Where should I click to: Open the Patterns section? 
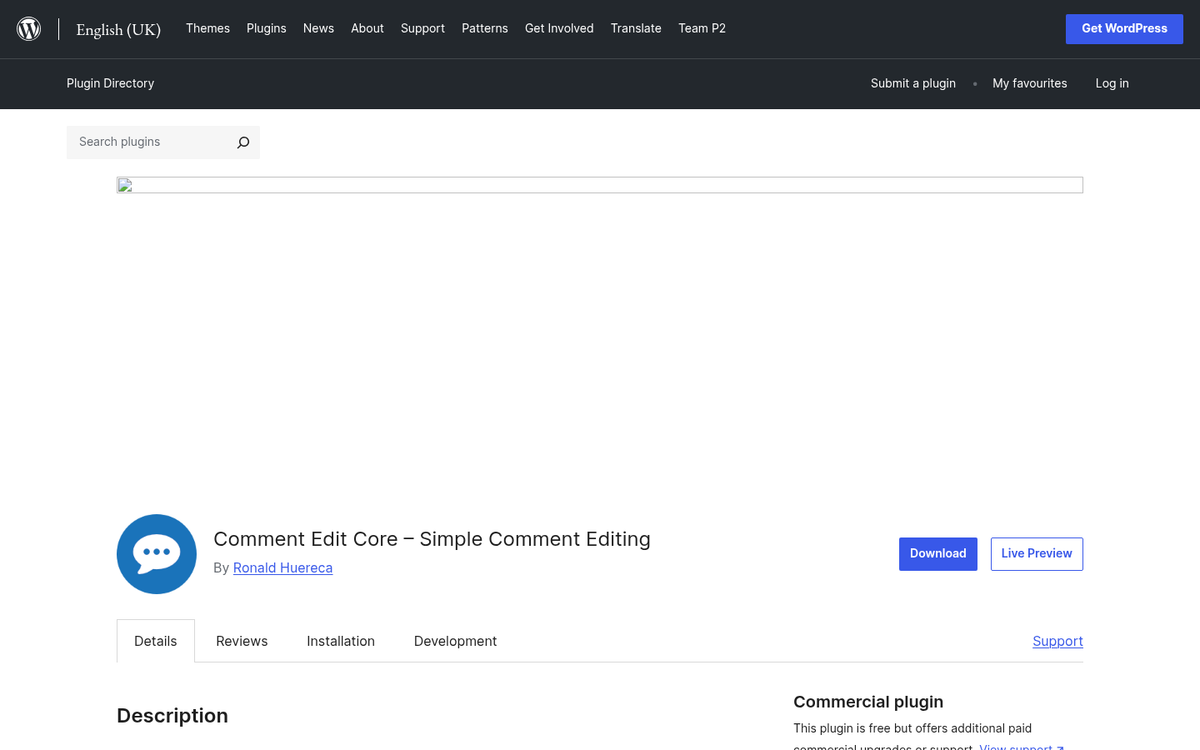tap(485, 28)
